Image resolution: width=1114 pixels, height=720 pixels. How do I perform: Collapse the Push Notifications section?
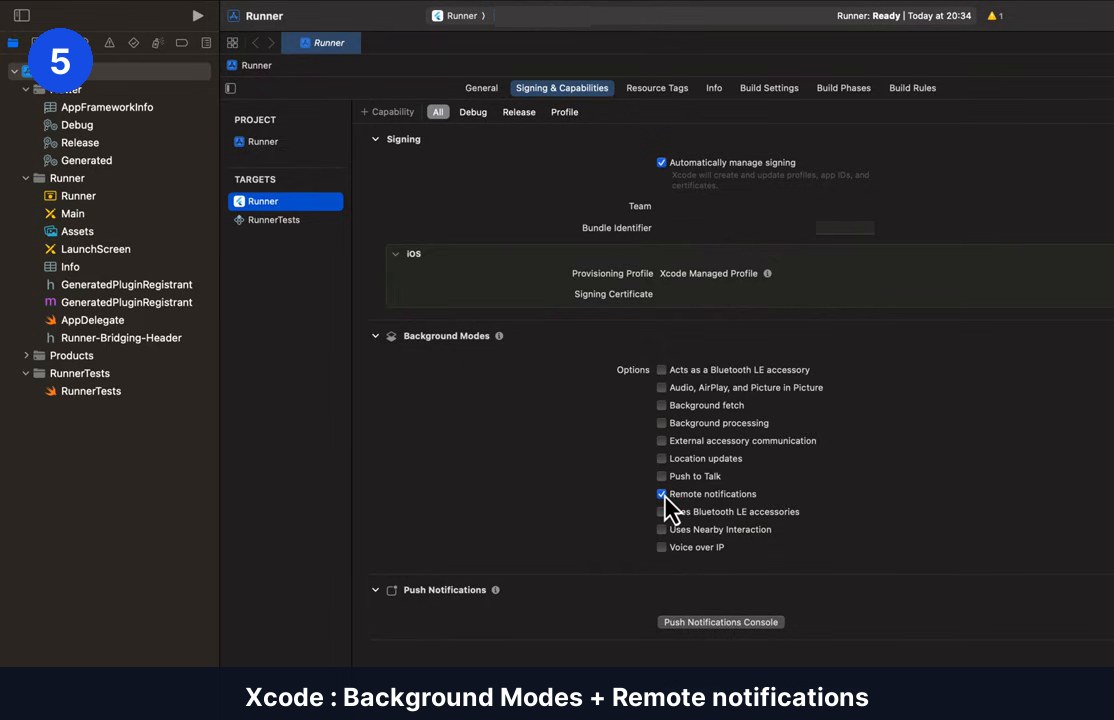click(x=375, y=590)
